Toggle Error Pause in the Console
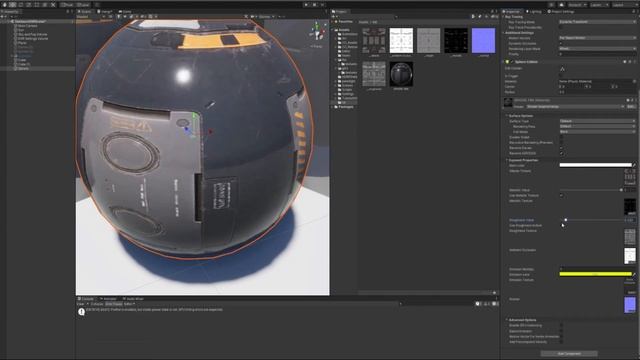Viewport: 640px width, 360px height. pos(114,304)
